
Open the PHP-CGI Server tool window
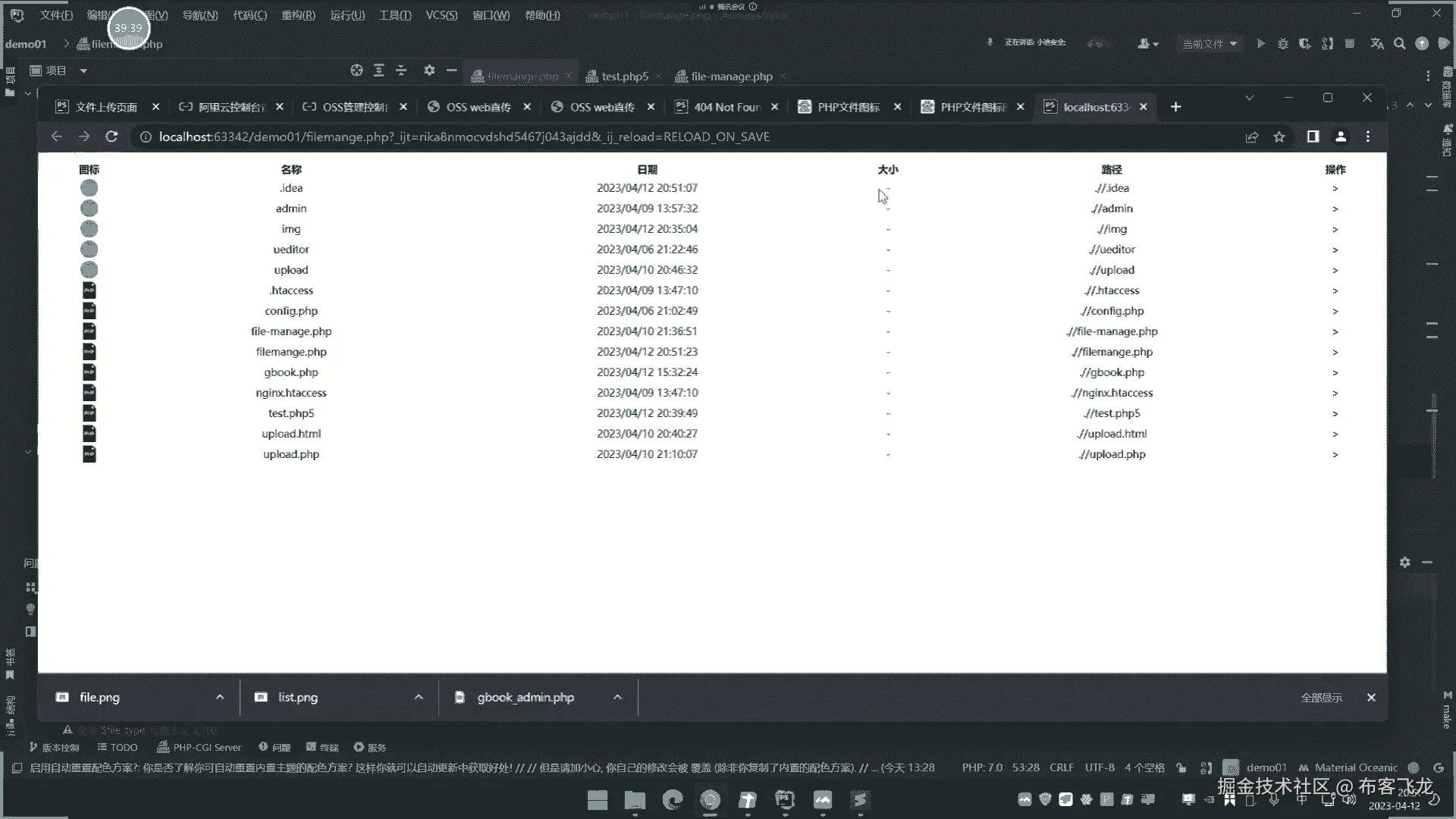pos(199,747)
